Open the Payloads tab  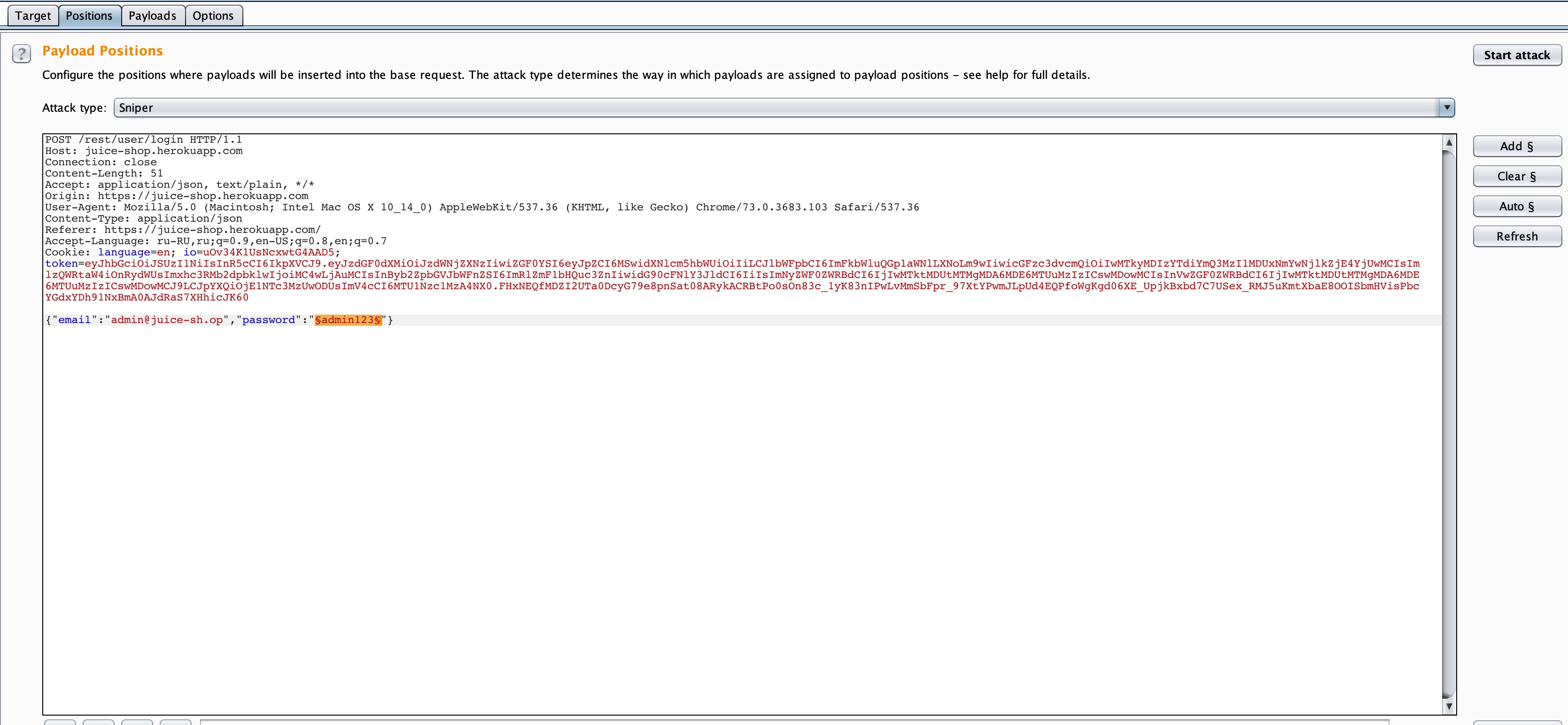152,16
